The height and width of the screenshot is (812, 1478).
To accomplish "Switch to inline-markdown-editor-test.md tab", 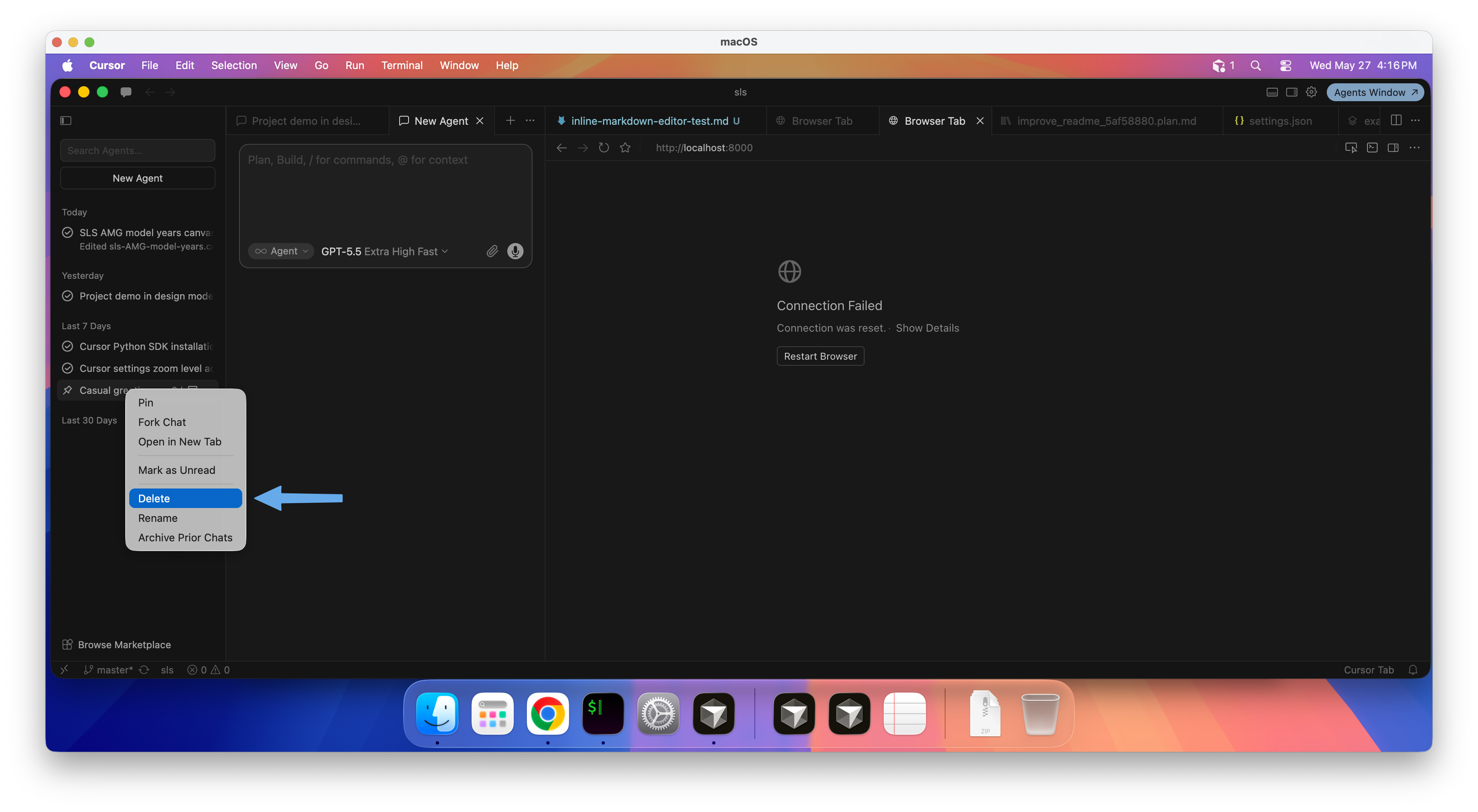I will pyautogui.click(x=655, y=121).
